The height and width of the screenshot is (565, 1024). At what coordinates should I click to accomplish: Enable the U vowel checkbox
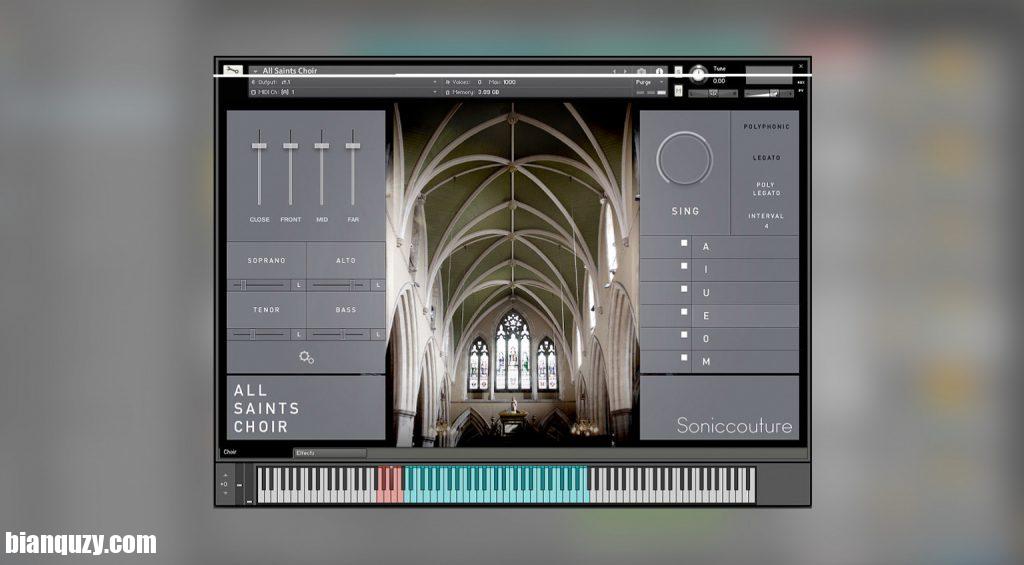coord(684,289)
